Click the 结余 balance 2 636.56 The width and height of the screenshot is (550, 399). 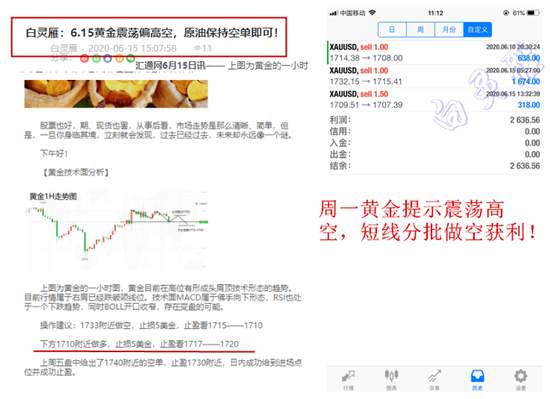(x=525, y=166)
